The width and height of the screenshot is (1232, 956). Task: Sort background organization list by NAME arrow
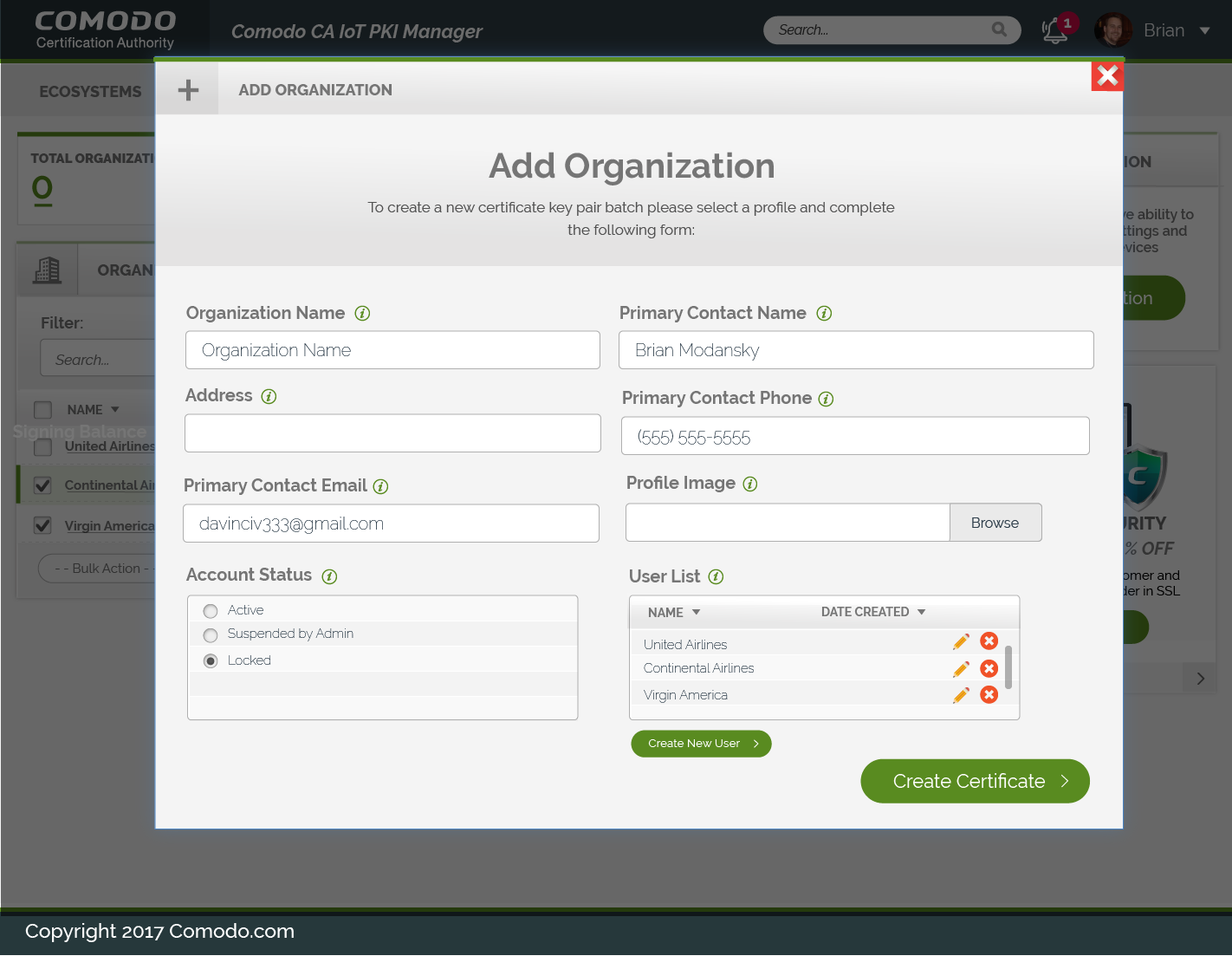115,409
